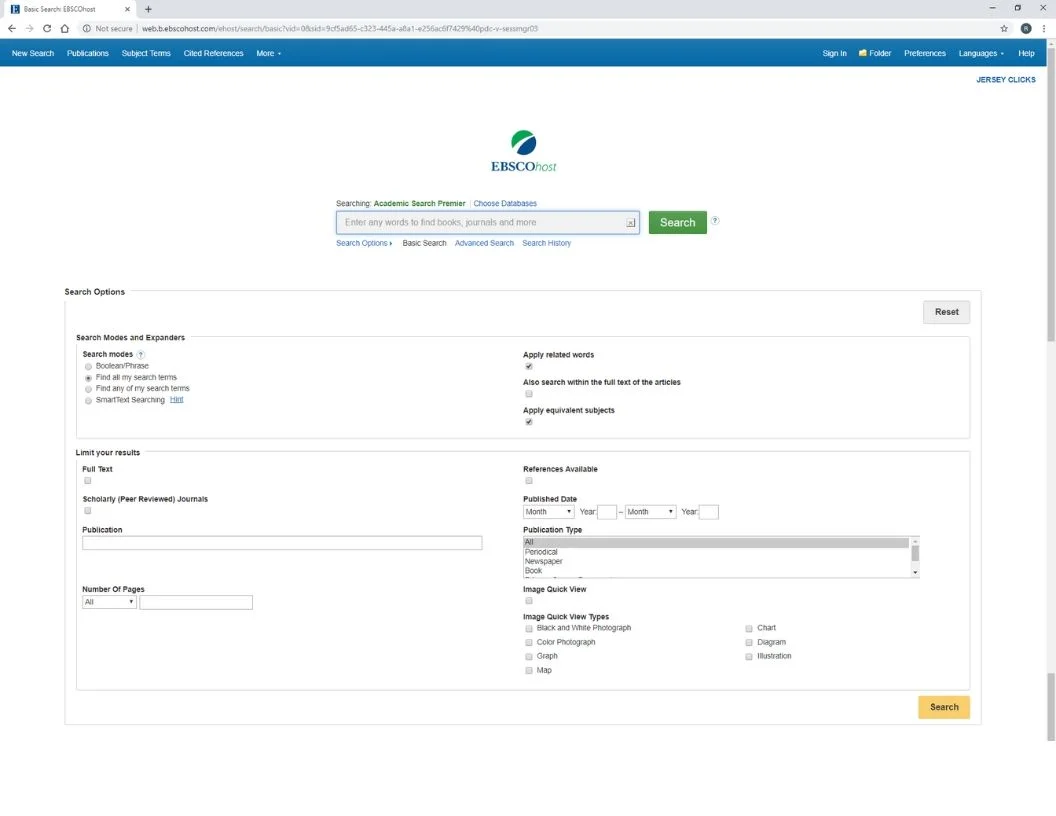This screenshot has height=816, width=1056.
Task: View site info Not secure icon
Action: click(x=87, y=28)
